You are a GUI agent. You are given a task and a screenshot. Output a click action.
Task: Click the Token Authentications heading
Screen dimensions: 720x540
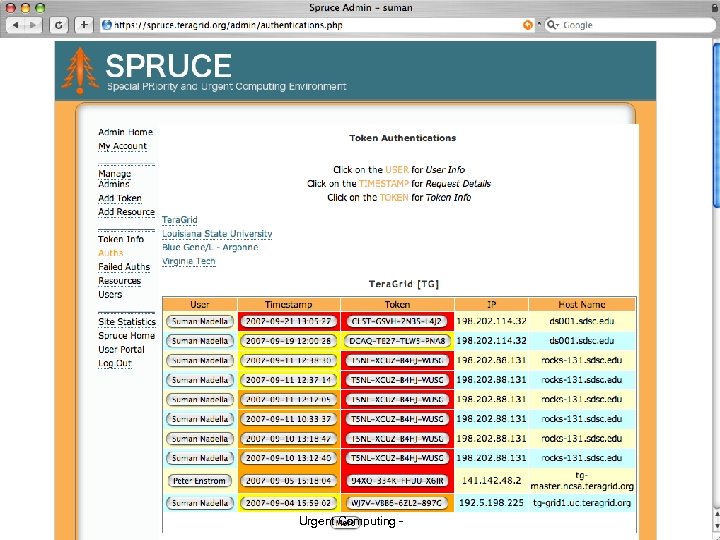click(403, 138)
